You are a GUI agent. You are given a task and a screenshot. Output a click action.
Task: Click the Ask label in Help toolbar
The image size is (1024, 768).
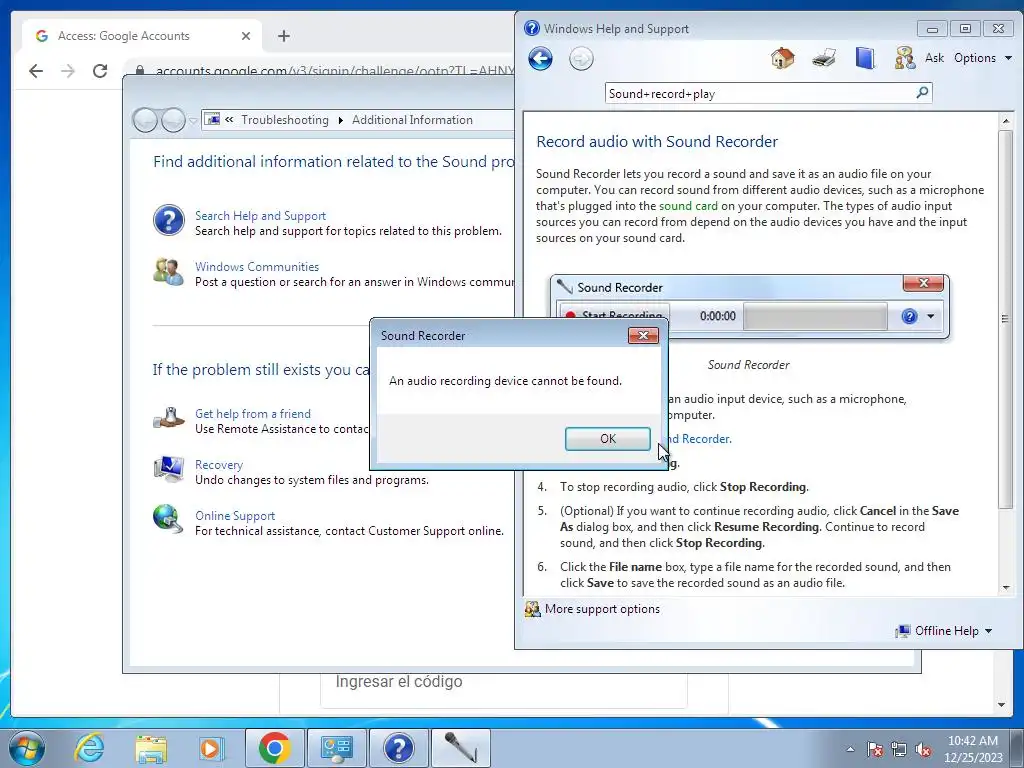coord(935,58)
